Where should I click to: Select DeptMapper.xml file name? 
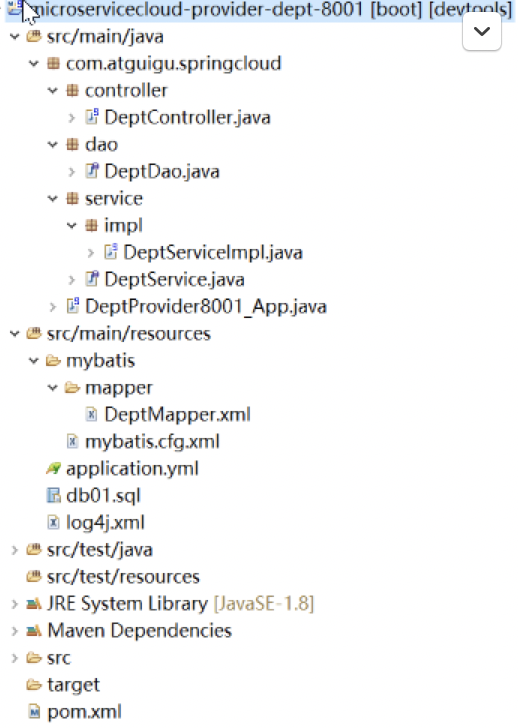point(178,414)
